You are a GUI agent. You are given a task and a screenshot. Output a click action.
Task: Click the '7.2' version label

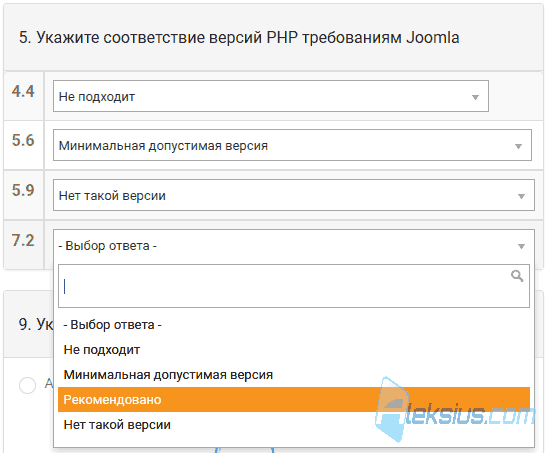click(23, 241)
